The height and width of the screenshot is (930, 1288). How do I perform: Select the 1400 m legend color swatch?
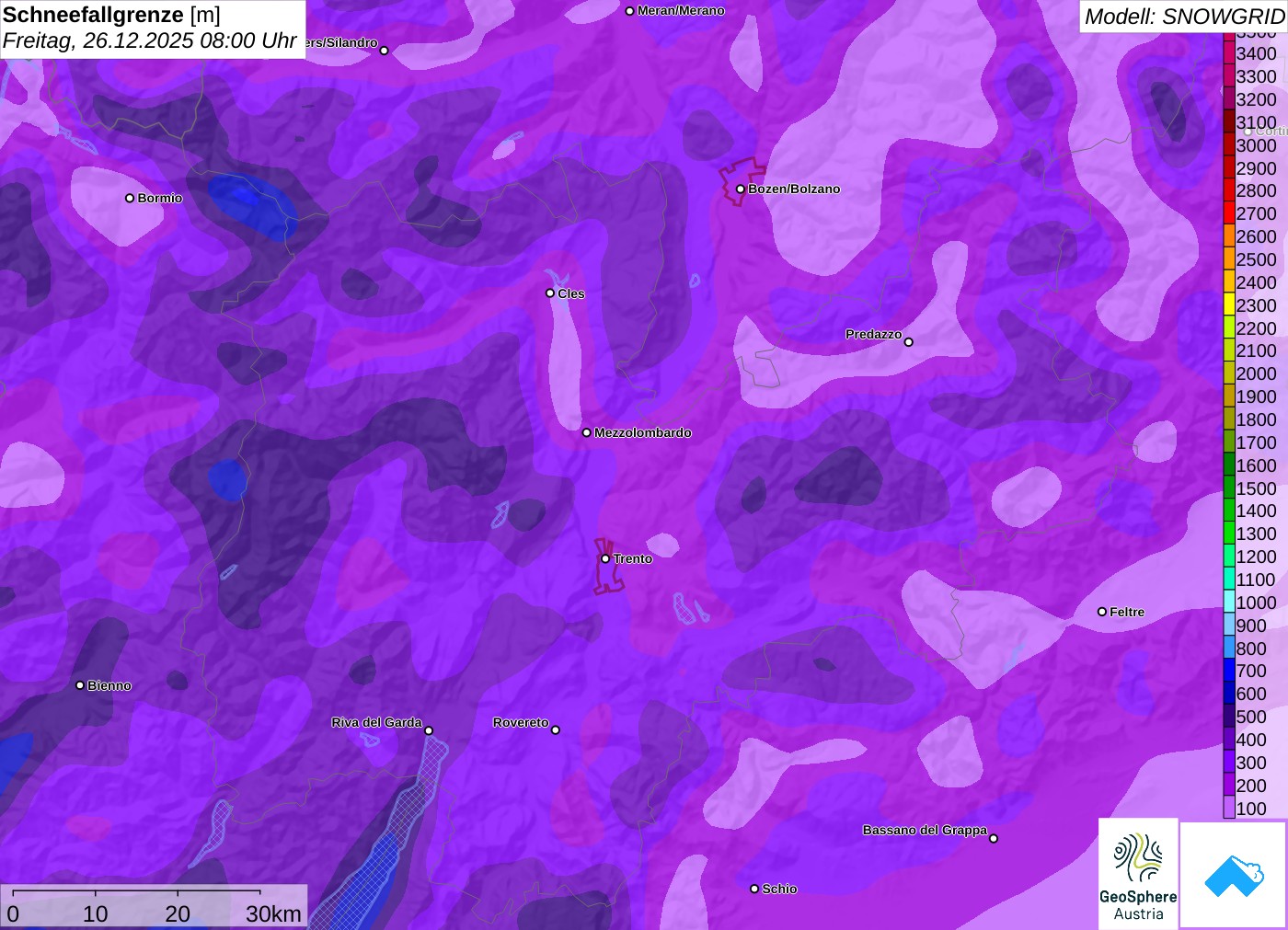click(x=1229, y=511)
